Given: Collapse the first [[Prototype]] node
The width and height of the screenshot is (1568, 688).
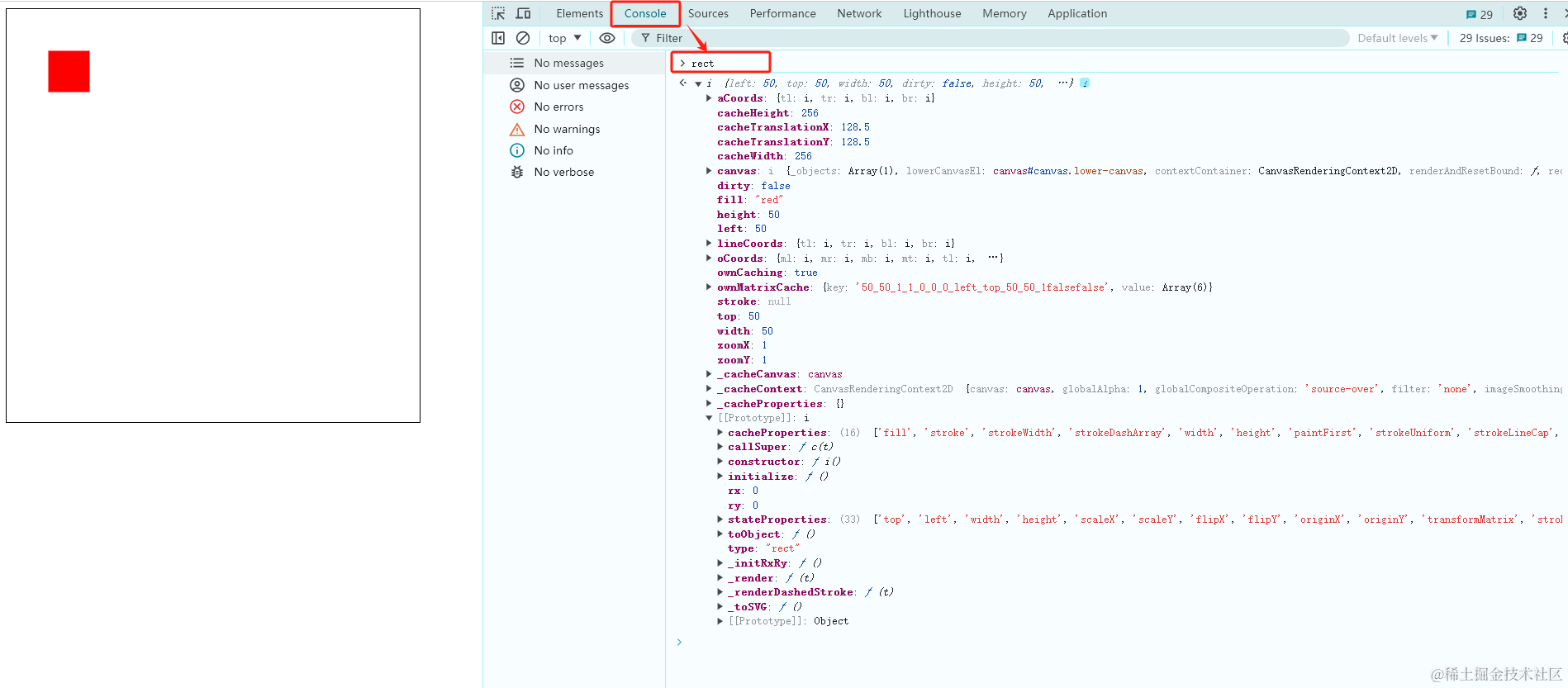Looking at the screenshot, I should [709, 418].
